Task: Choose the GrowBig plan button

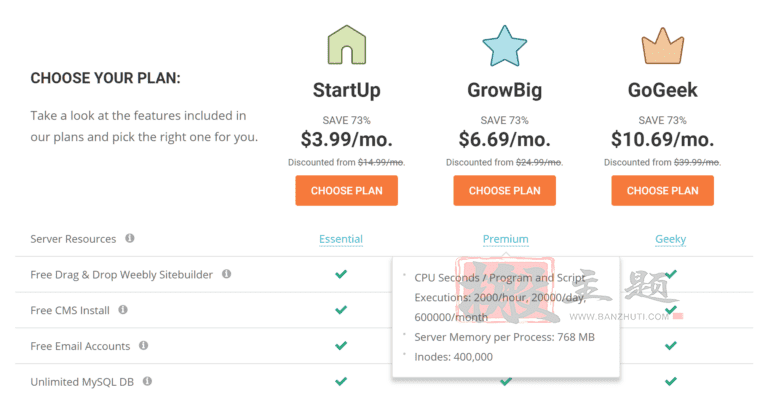Action: [x=504, y=190]
